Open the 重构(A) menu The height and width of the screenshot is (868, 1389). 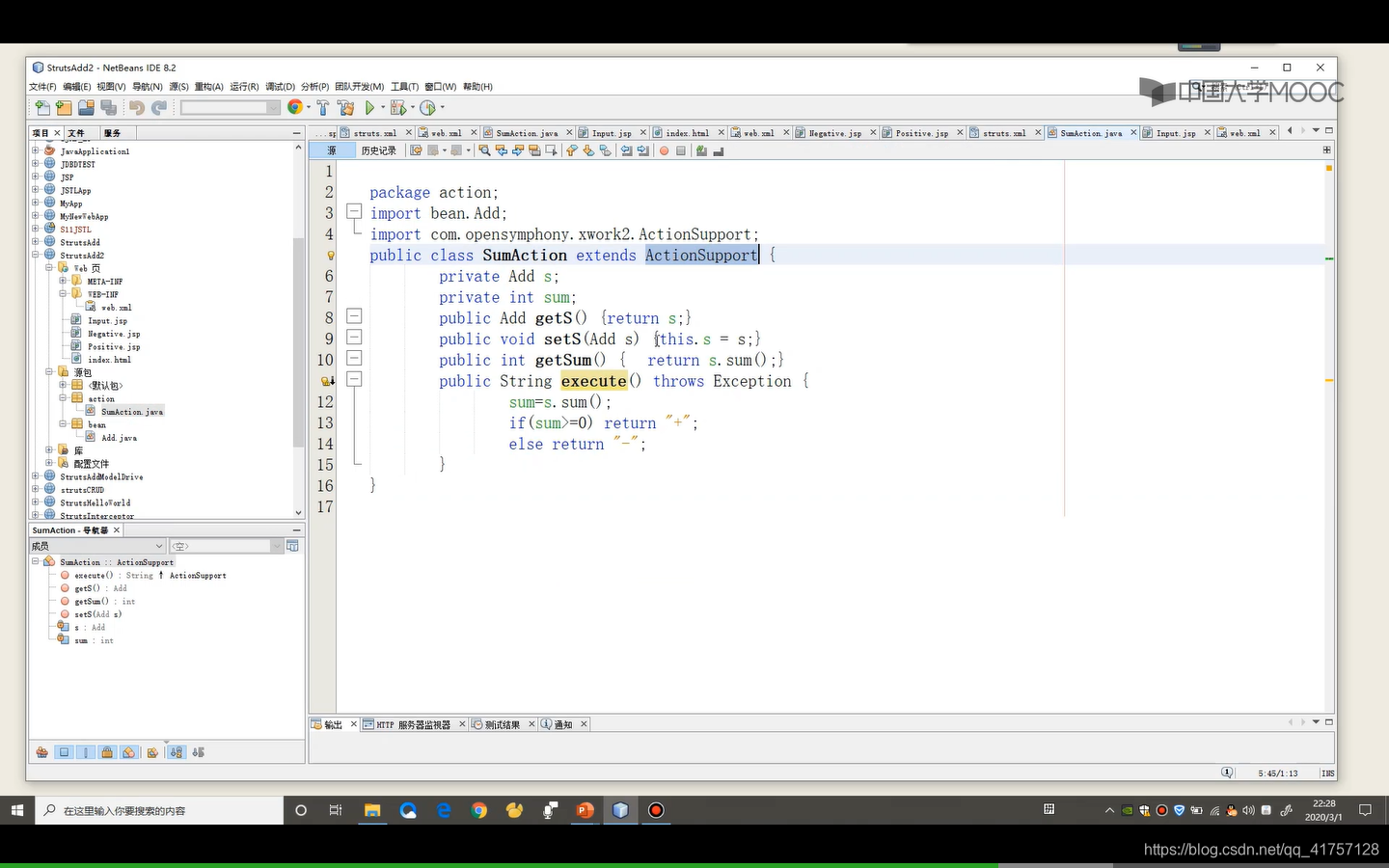(x=208, y=87)
